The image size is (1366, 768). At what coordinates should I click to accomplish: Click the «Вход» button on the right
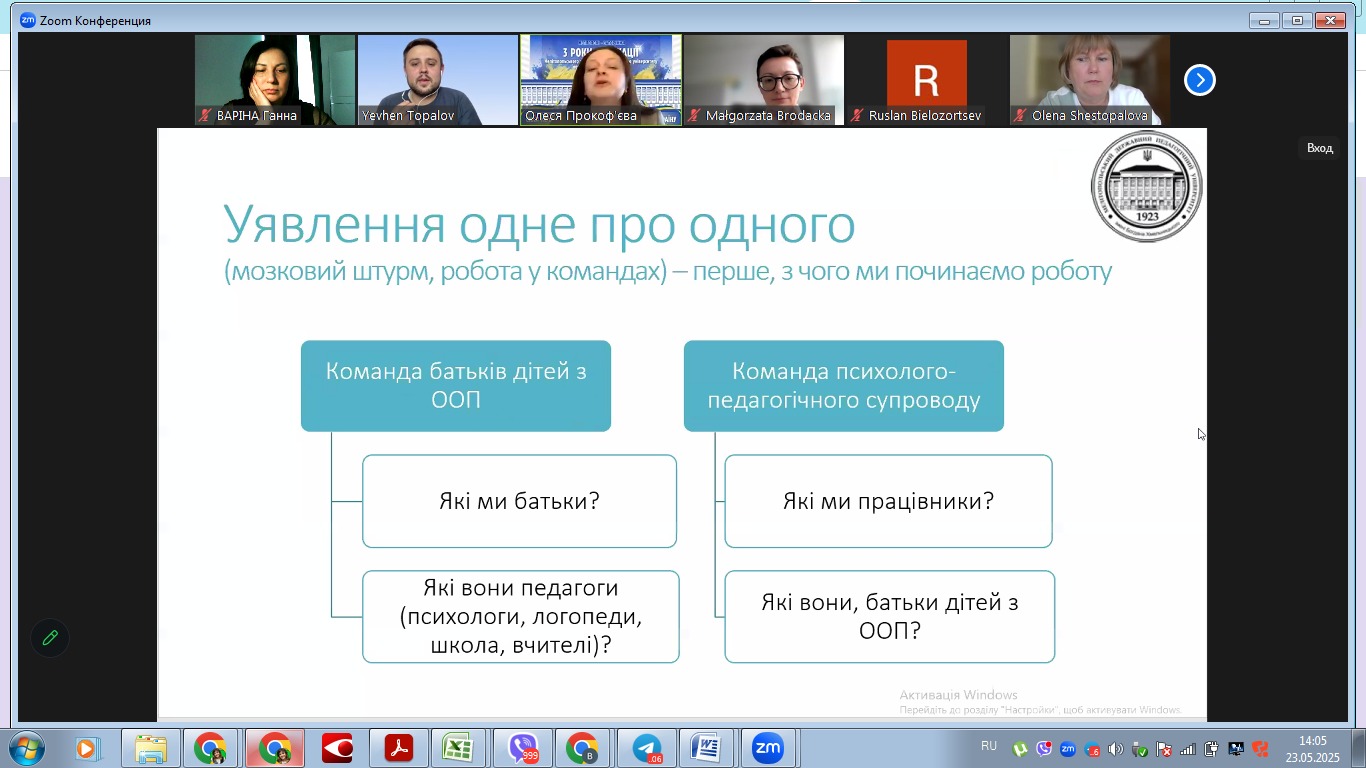point(1319,148)
